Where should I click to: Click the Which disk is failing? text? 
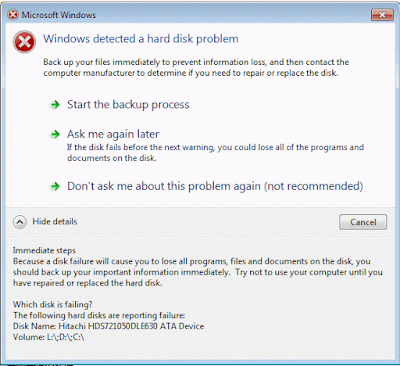pyautogui.click(x=53, y=304)
